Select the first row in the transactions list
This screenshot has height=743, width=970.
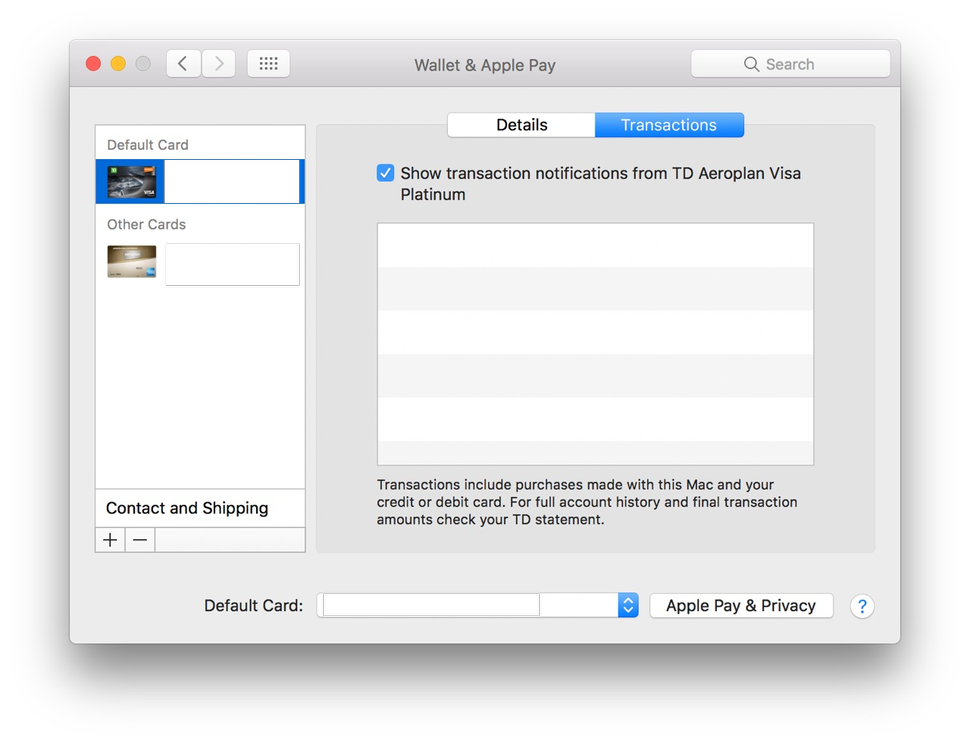pyautogui.click(x=595, y=243)
